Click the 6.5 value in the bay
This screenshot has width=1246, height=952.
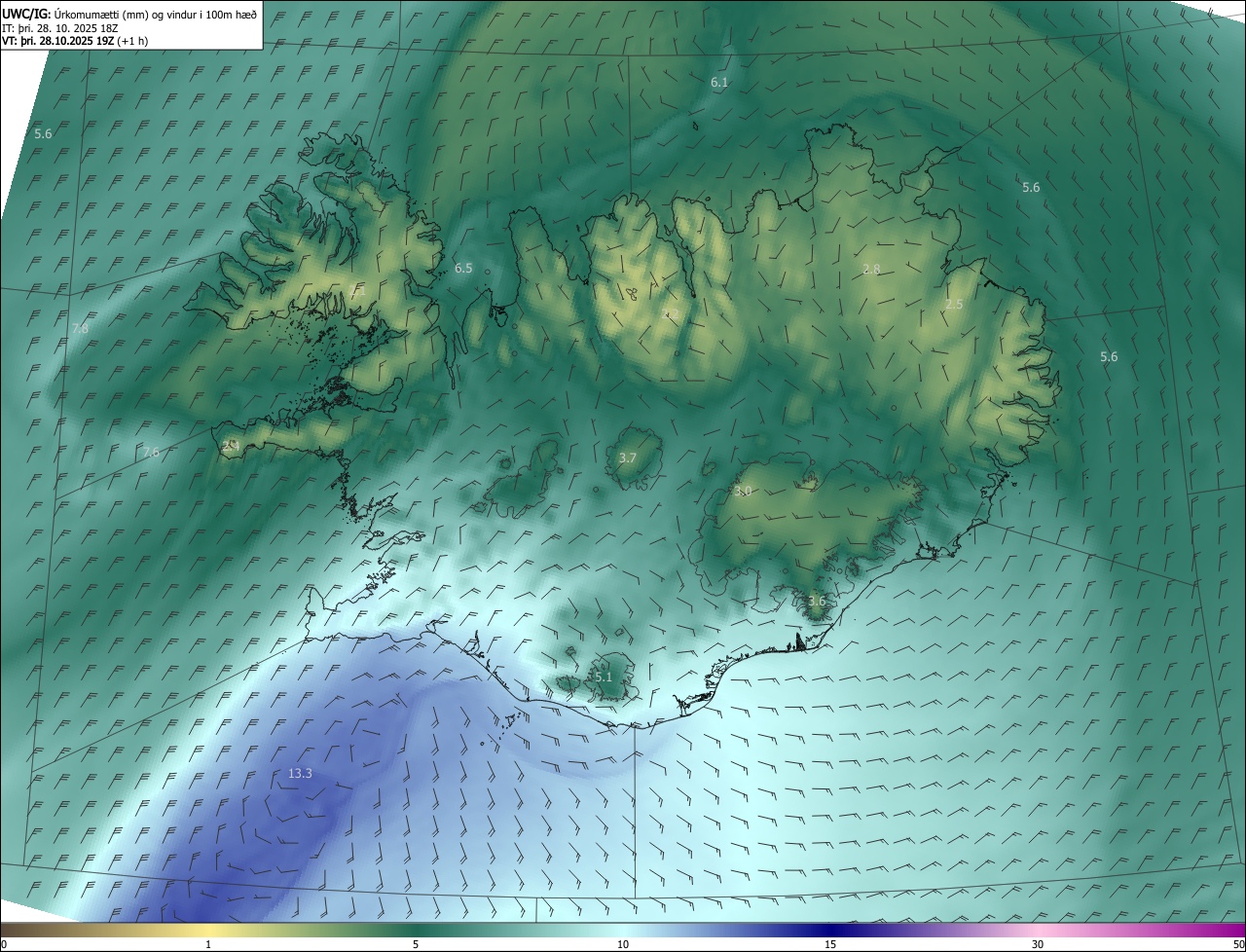click(463, 268)
